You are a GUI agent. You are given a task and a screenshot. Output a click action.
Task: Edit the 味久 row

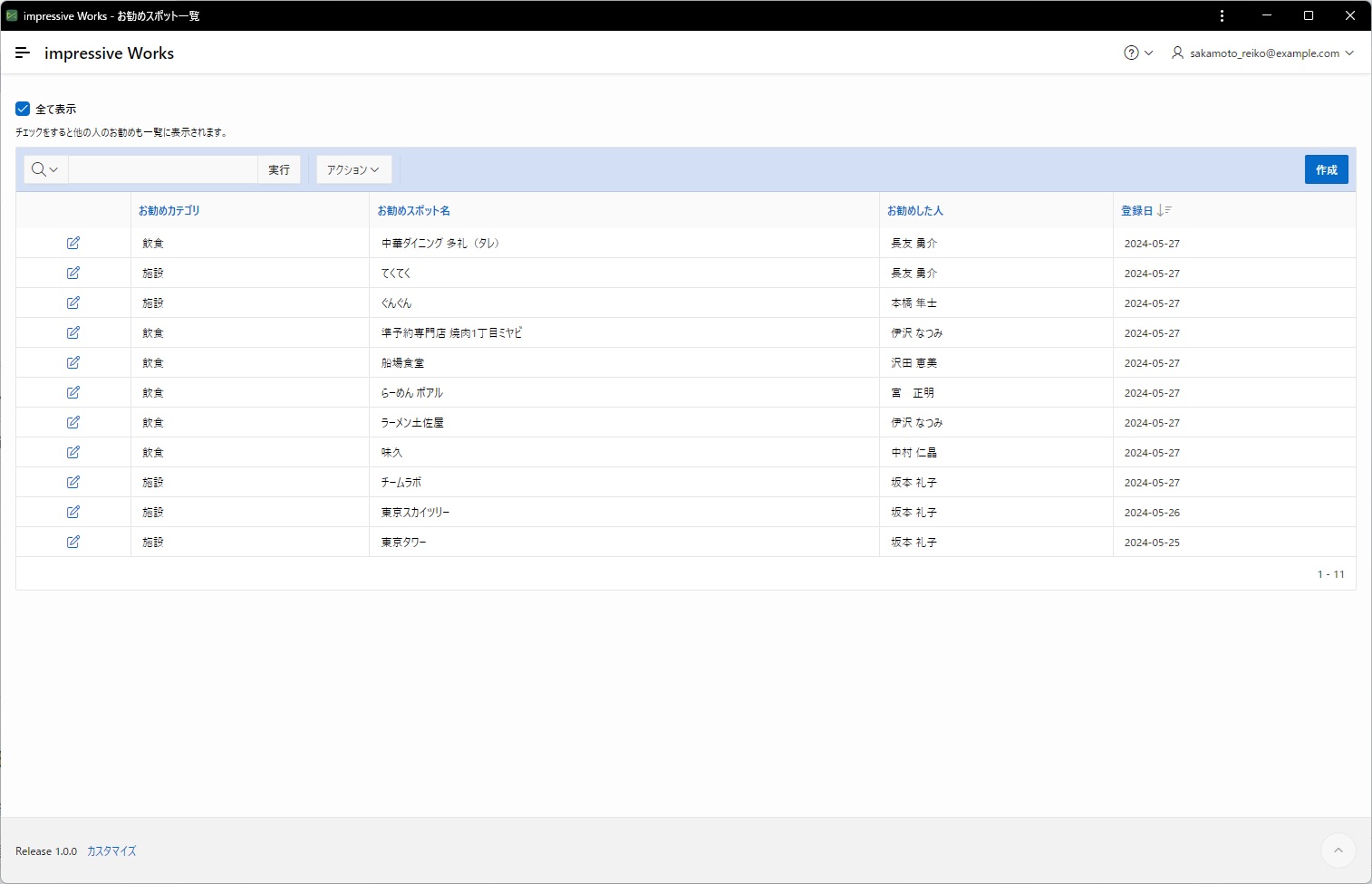pos(73,452)
